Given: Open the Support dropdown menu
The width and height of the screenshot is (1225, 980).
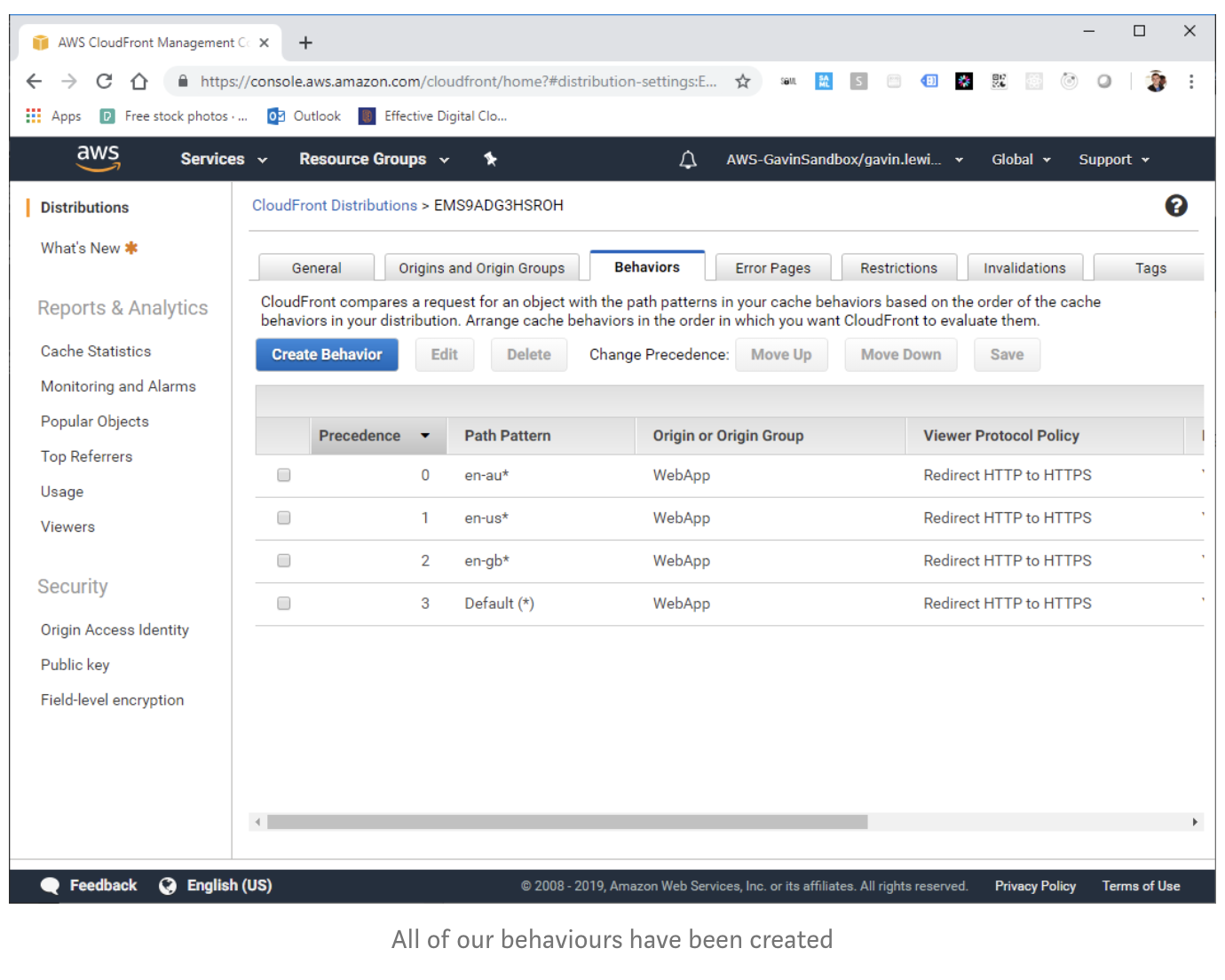Looking at the screenshot, I should pyautogui.click(x=1114, y=160).
